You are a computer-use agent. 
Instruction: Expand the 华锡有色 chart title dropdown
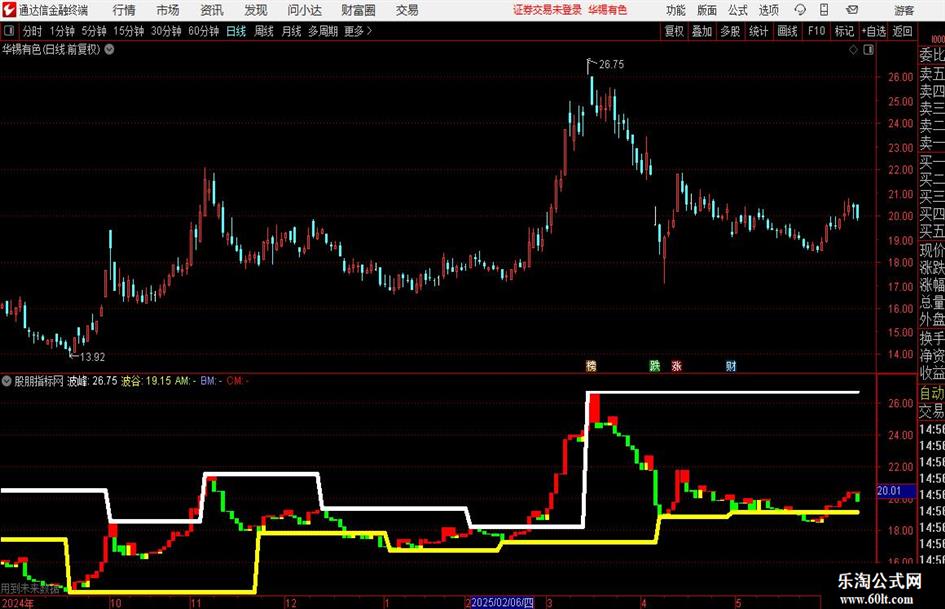109,49
